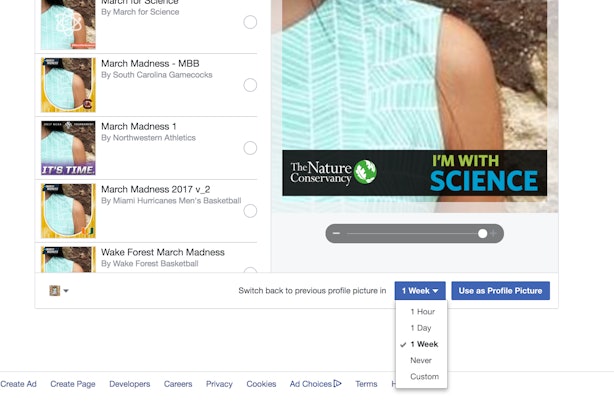Open the 1 Week duration dropdown
The width and height of the screenshot is (614, 401).
[x=420, y=291]
